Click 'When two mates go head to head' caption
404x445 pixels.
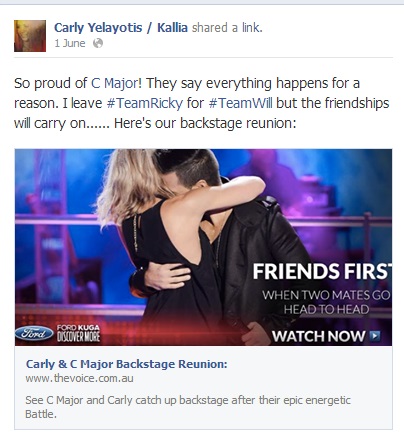point(326,302)
